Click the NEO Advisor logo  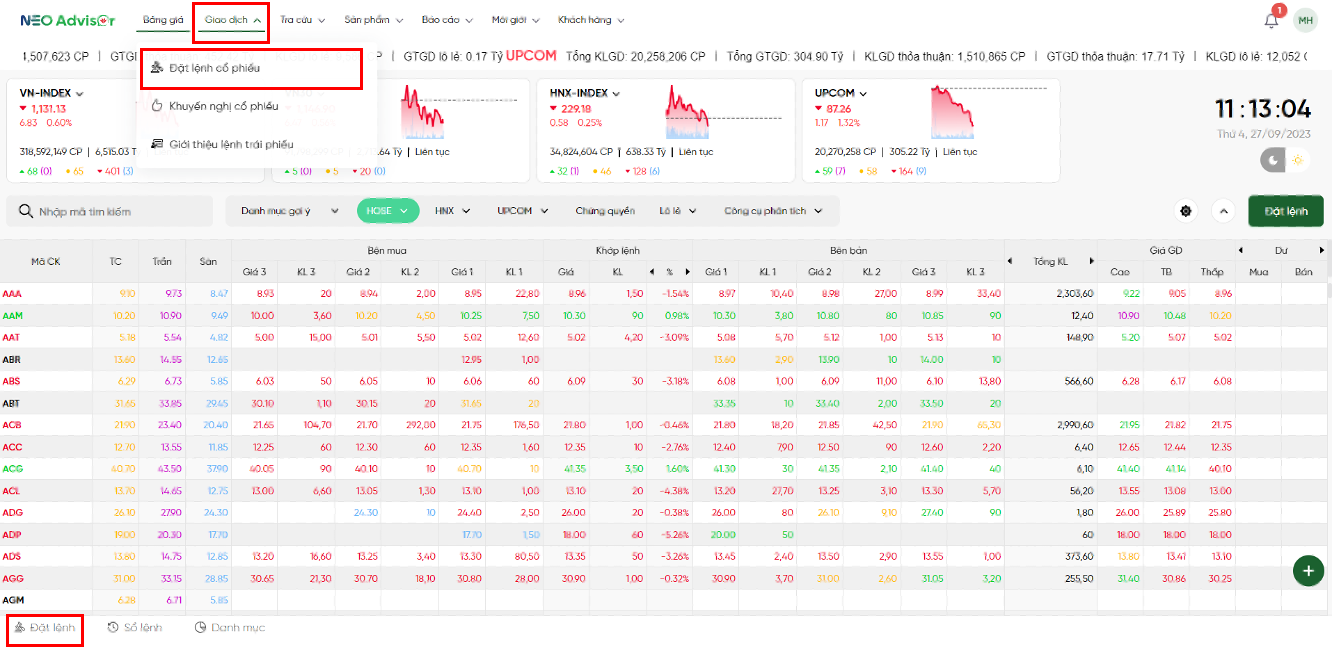pos(66,20)
